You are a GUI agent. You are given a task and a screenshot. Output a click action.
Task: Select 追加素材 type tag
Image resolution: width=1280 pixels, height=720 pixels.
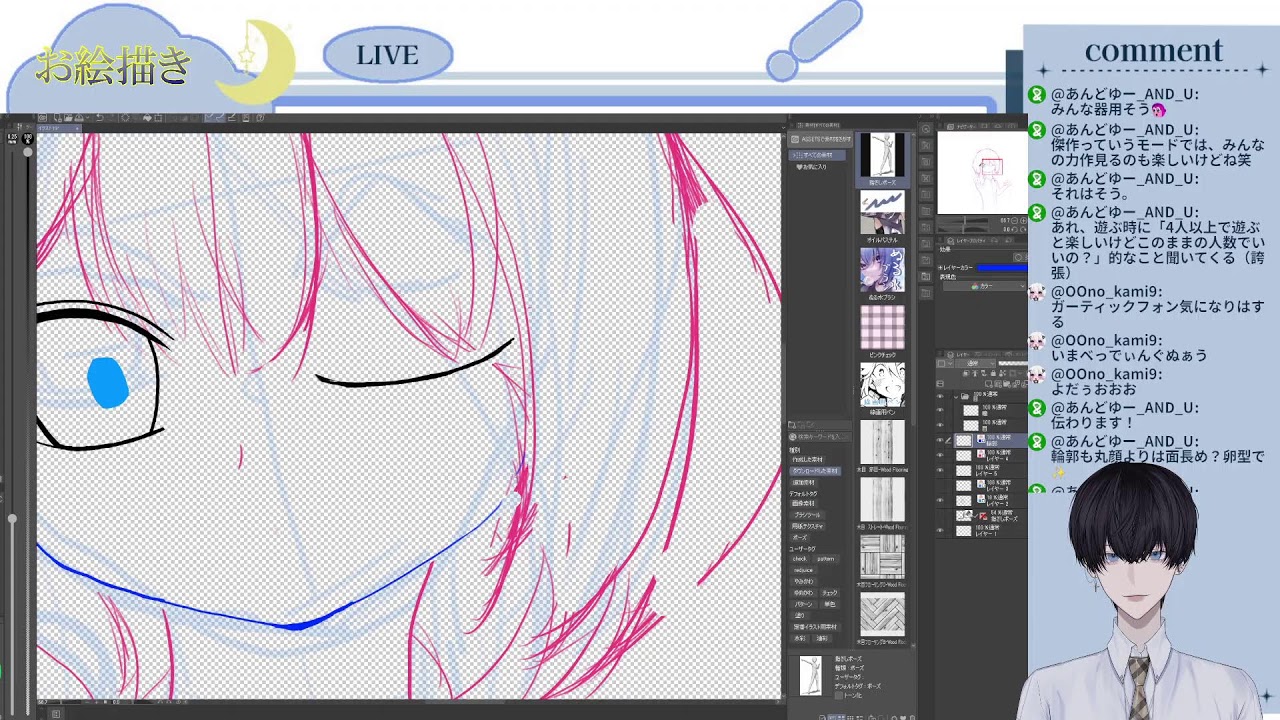coord(802,482)
